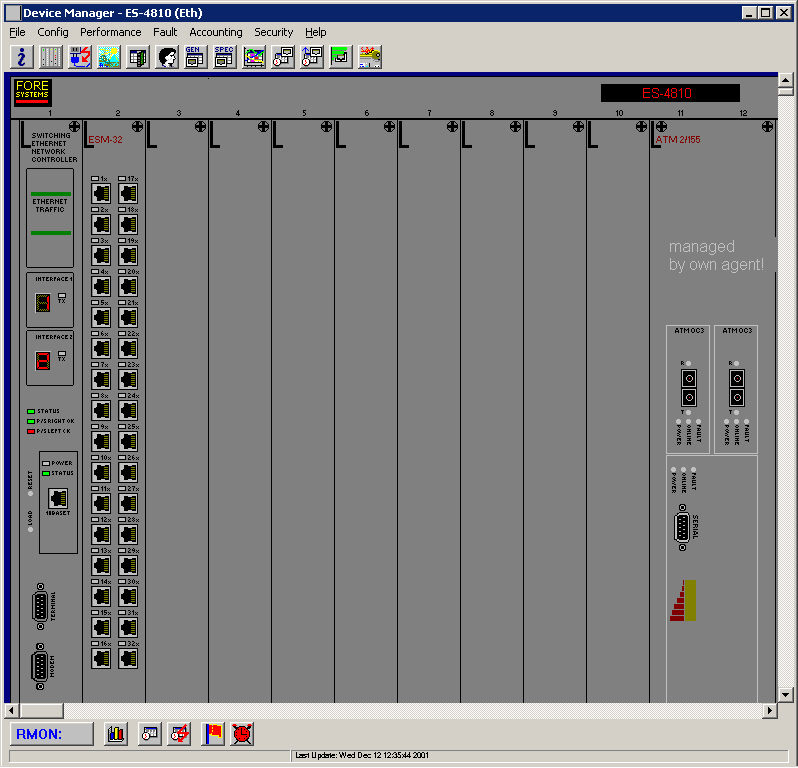Click the blue information icon in toolbar
798x768 pixels.
(22, 57)
